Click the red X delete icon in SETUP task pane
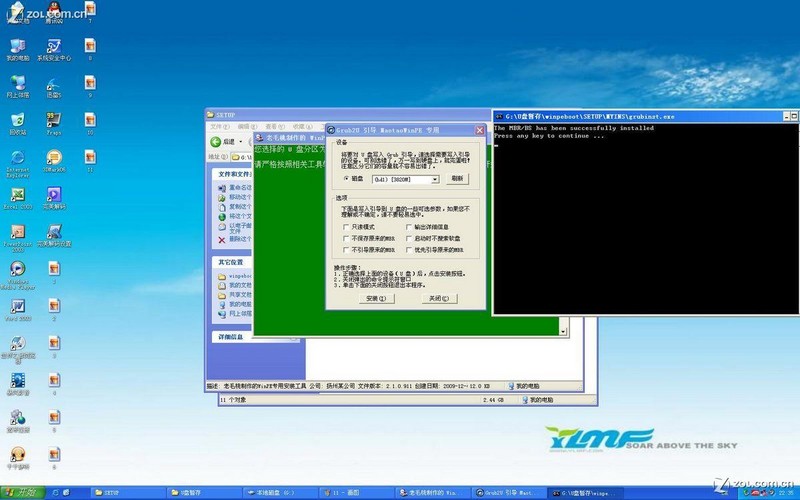The image size is (800, 500). 221,239
